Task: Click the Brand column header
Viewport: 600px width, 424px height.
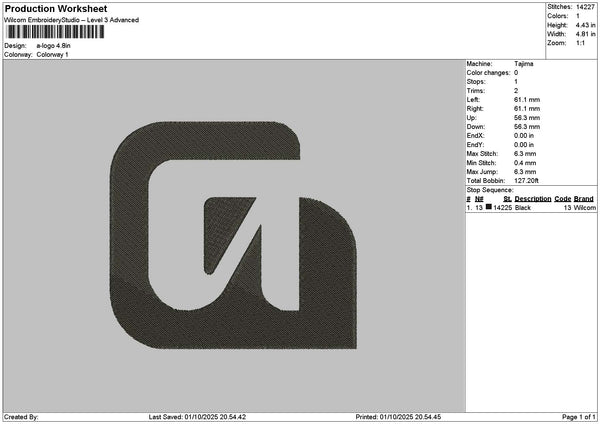Action: [584, 199]
